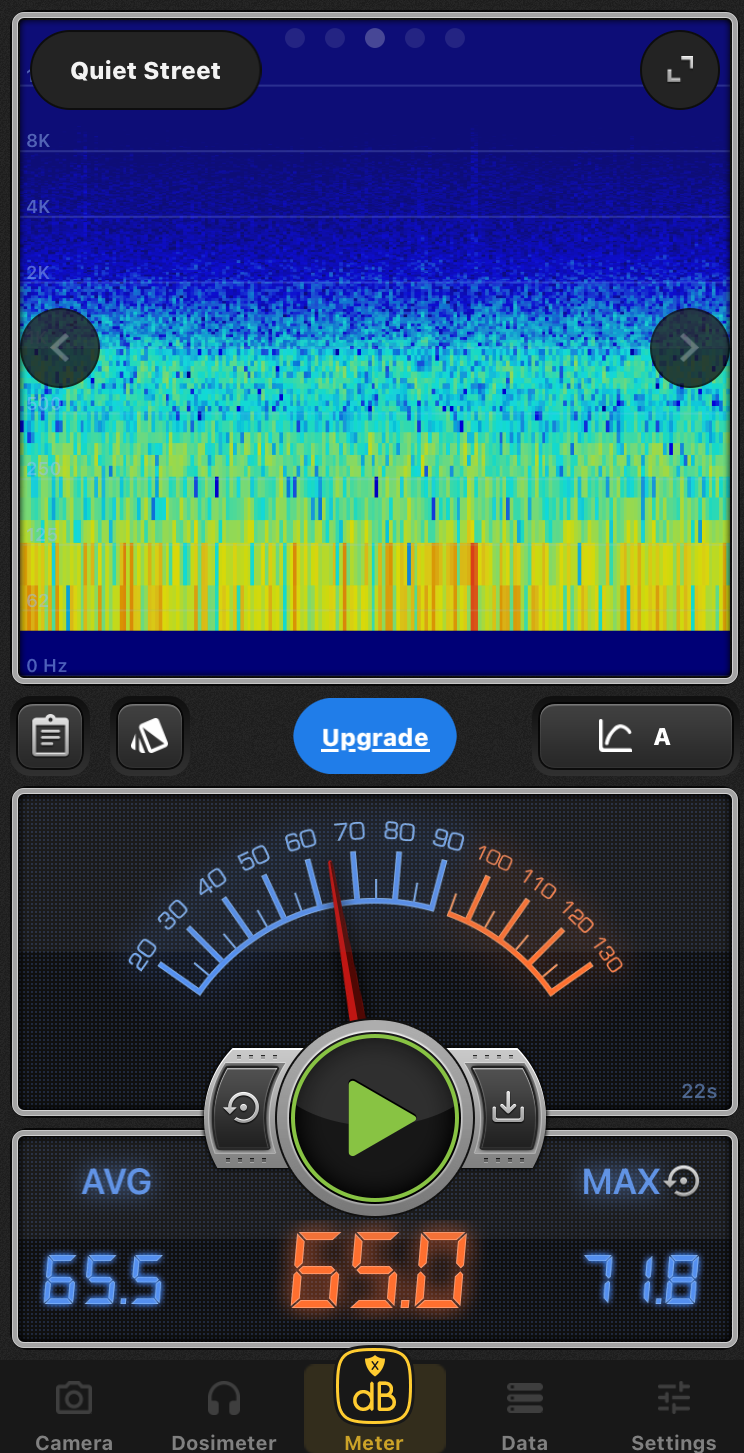This screenshot has width=744, height=1453.
Task: Select the first page indicator dot
Action: (x=295, y=38)
